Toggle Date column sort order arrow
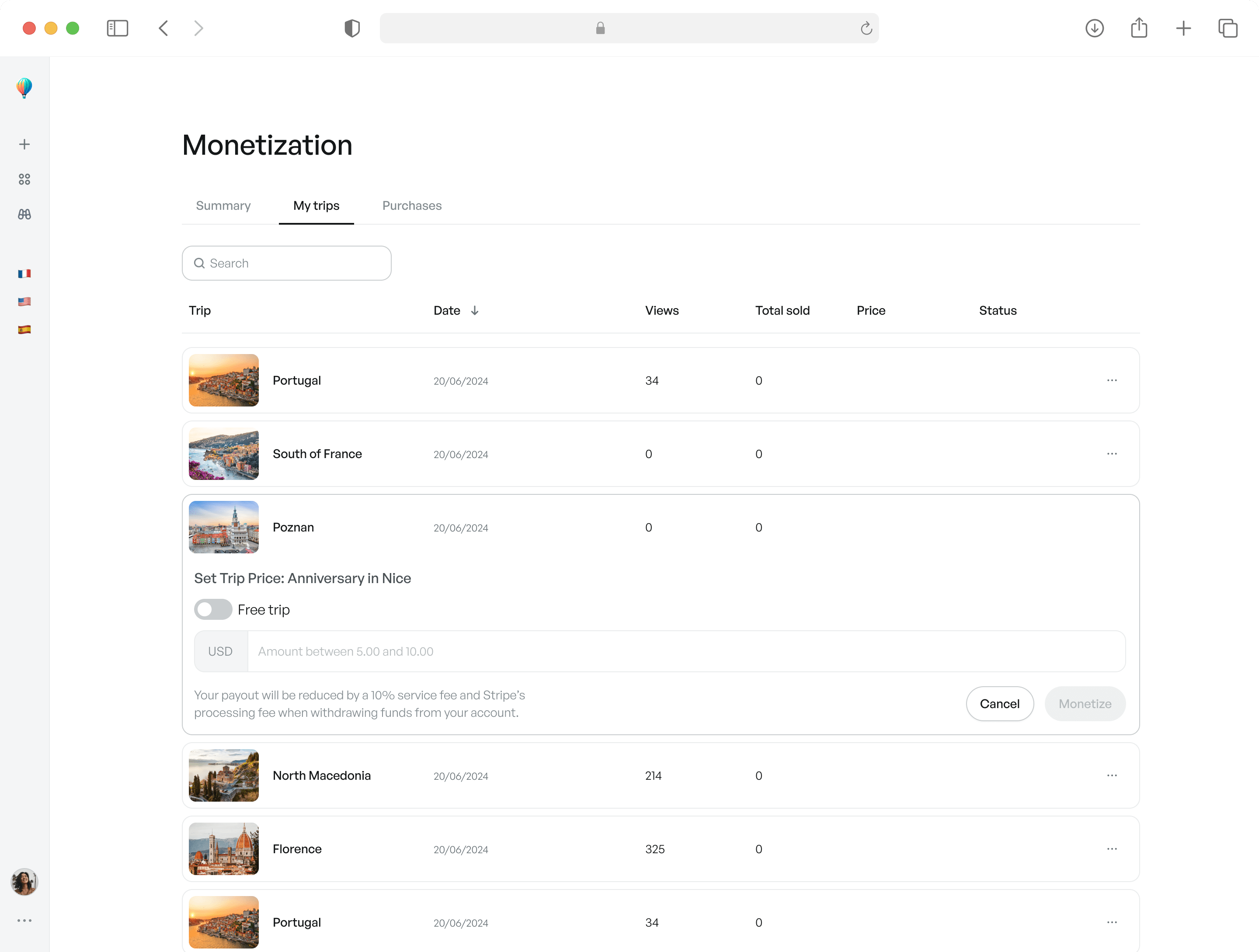Screen dimensions: 1259x952 (x=475, y=311)
